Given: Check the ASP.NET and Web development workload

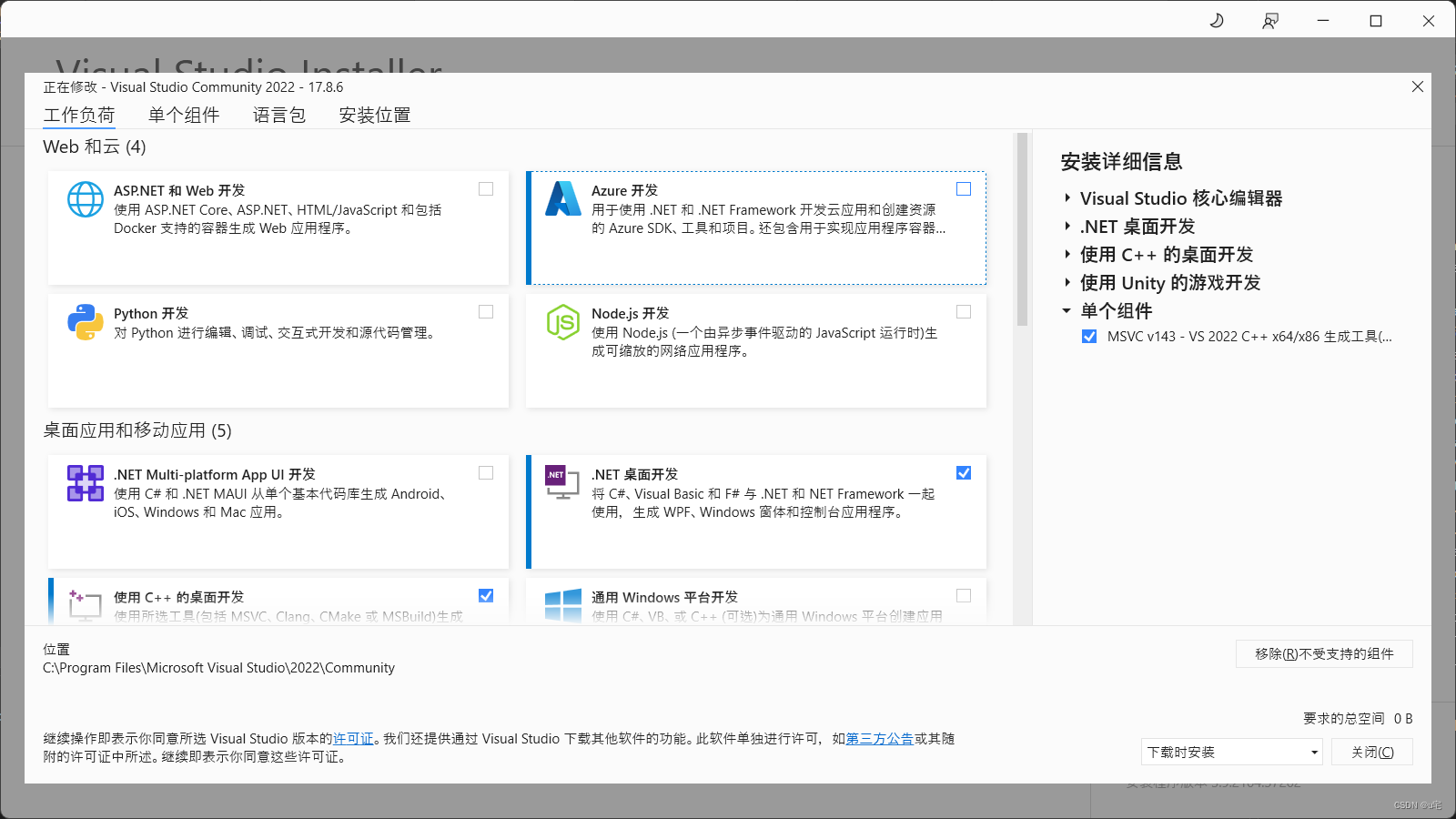Looking at the screenshot, I should click(486, 189).
